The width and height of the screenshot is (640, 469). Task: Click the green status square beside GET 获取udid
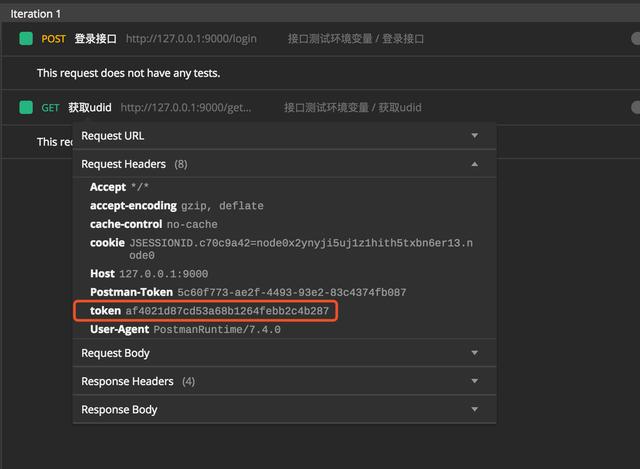tap(26, 107)
